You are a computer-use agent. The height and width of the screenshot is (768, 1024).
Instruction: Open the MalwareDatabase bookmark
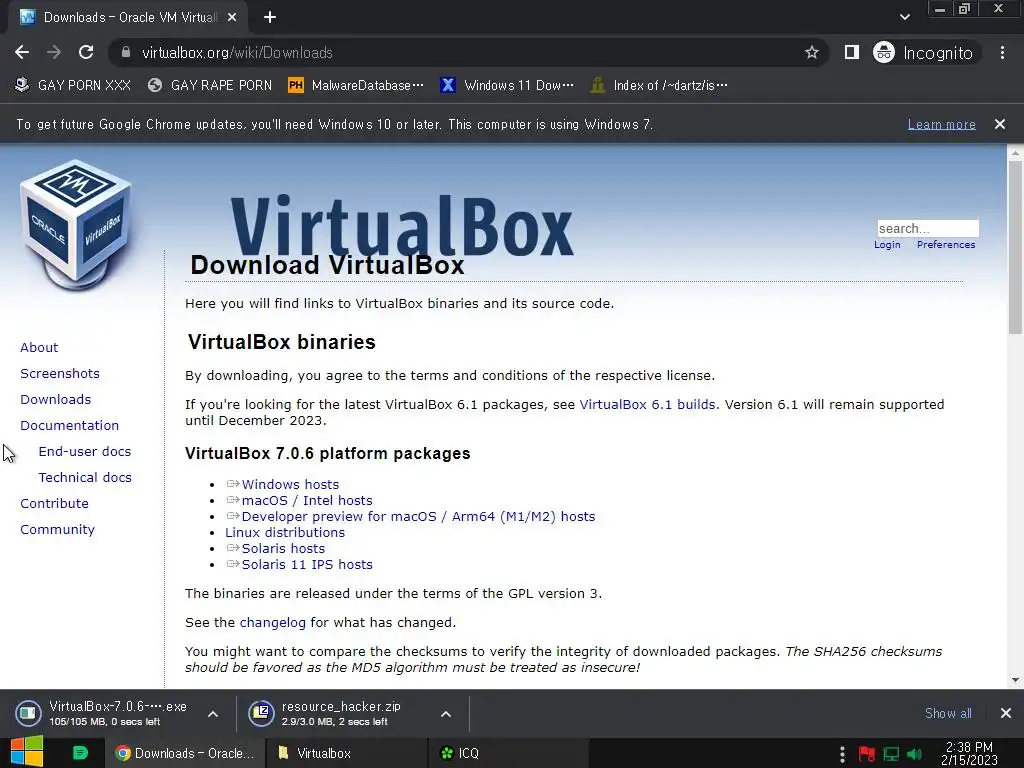(x=356, y=85)
